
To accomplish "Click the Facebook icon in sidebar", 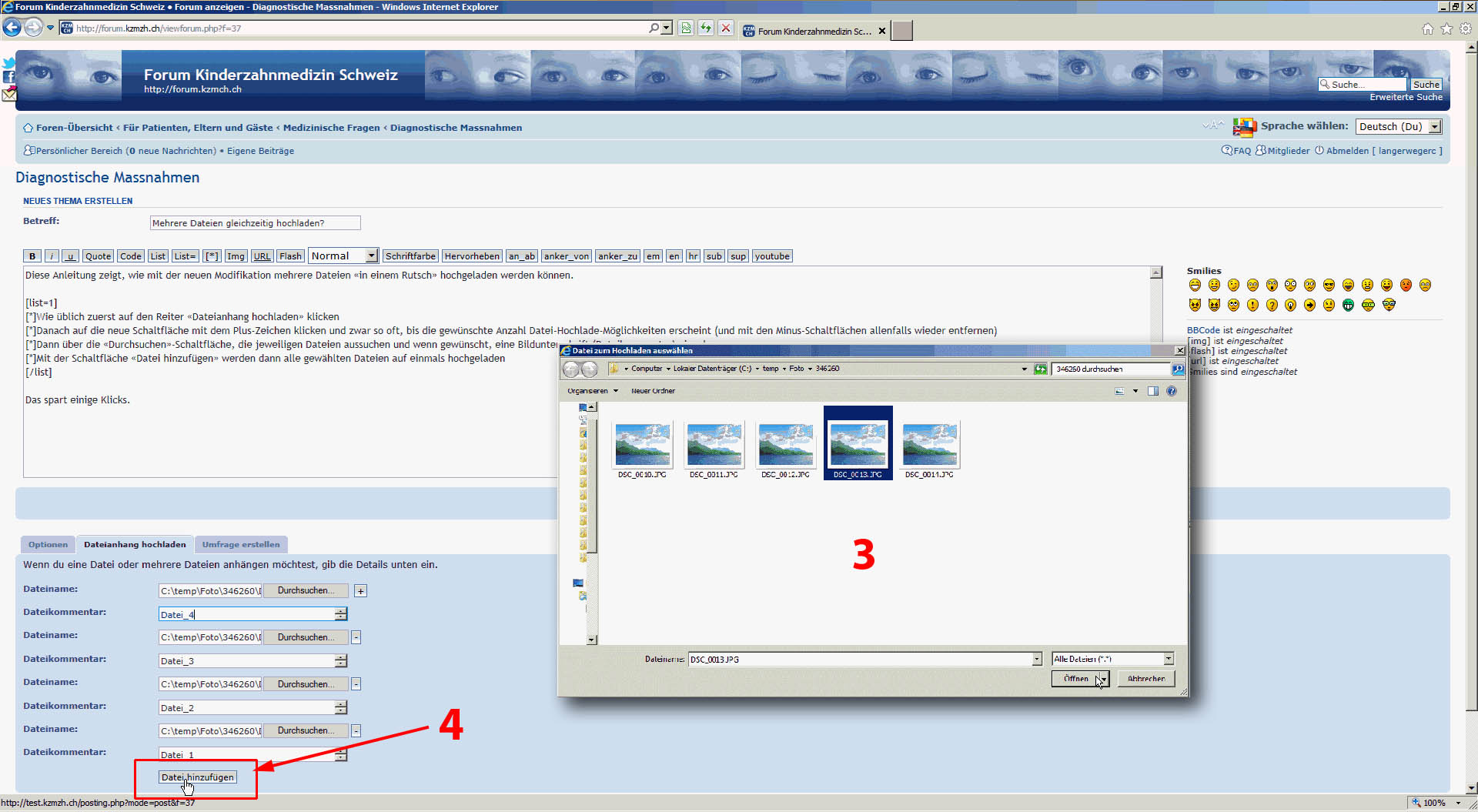I will 8,78.
